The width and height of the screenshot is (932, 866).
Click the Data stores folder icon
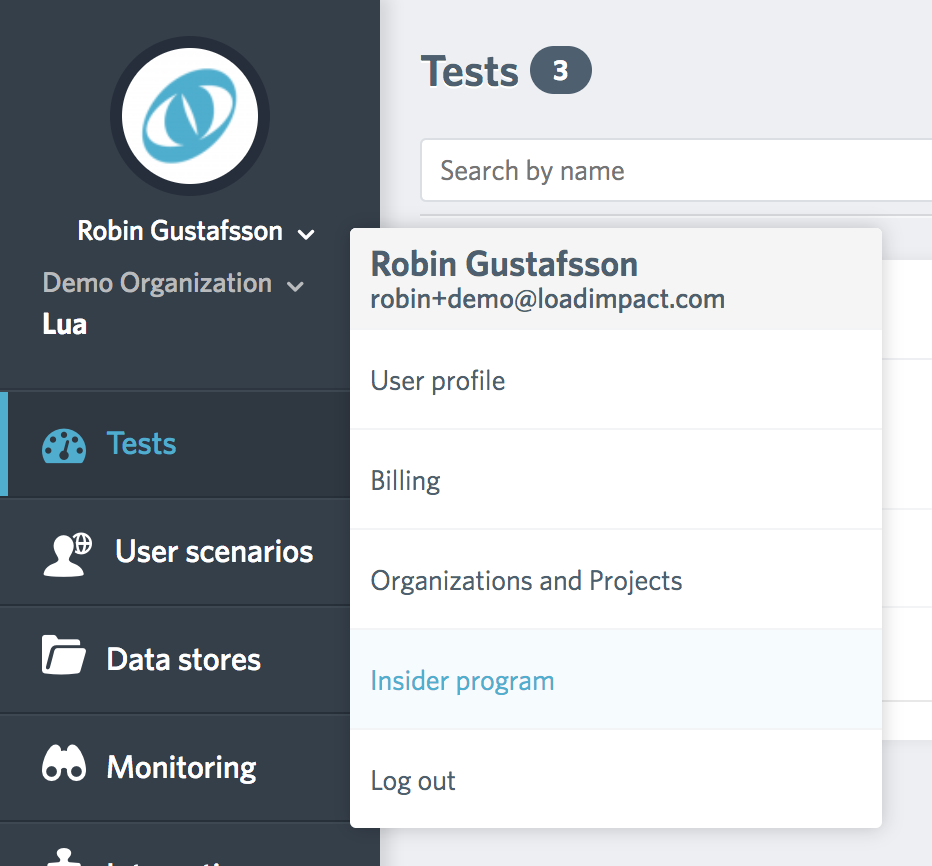64,654
